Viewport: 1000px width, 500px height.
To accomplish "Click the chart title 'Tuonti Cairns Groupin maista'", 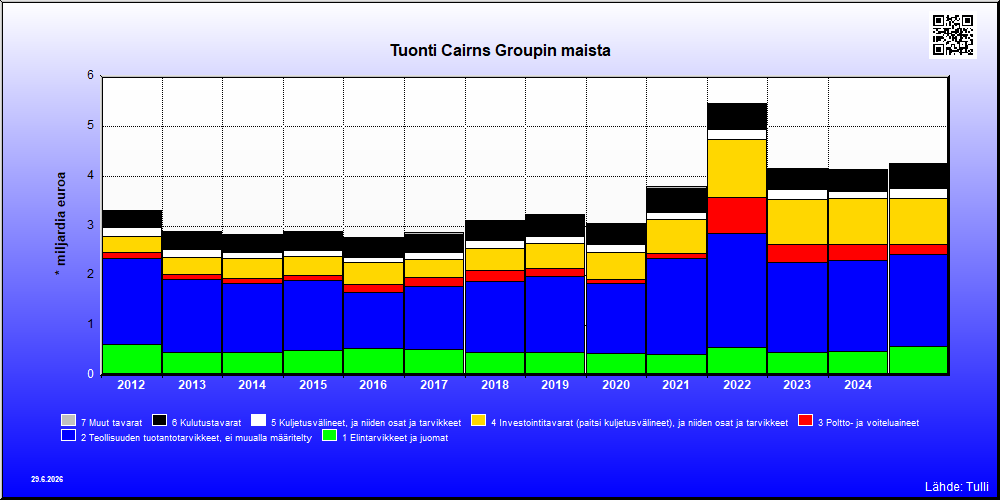I will pos(500,51).
